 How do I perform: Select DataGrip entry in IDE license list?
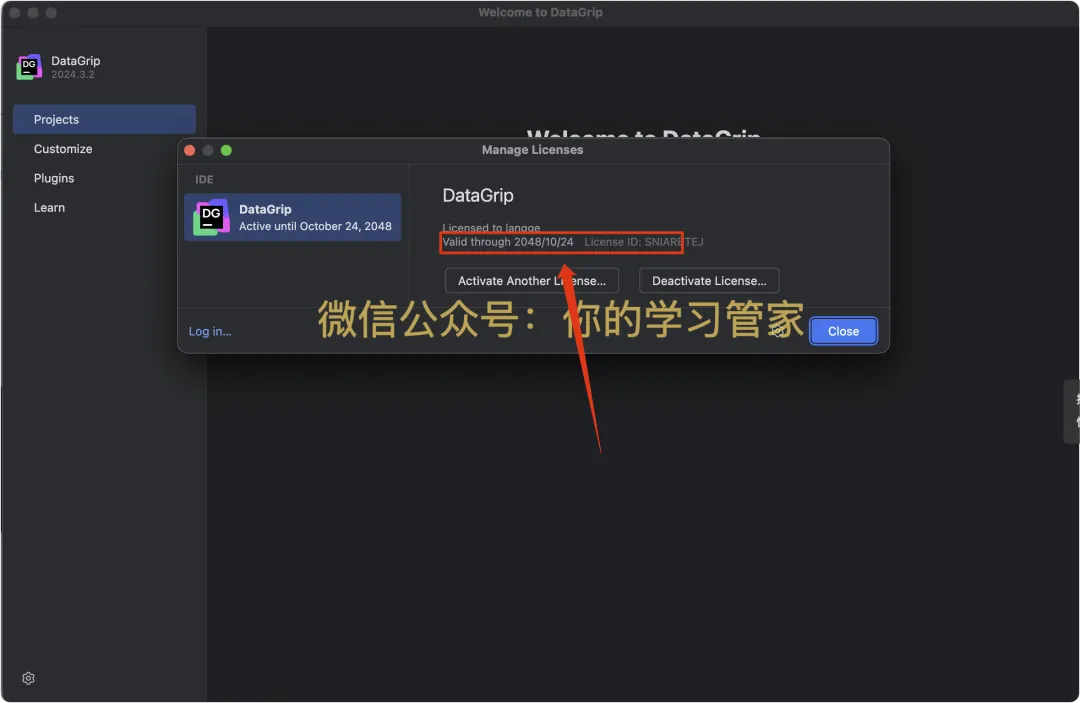point(292,217)
